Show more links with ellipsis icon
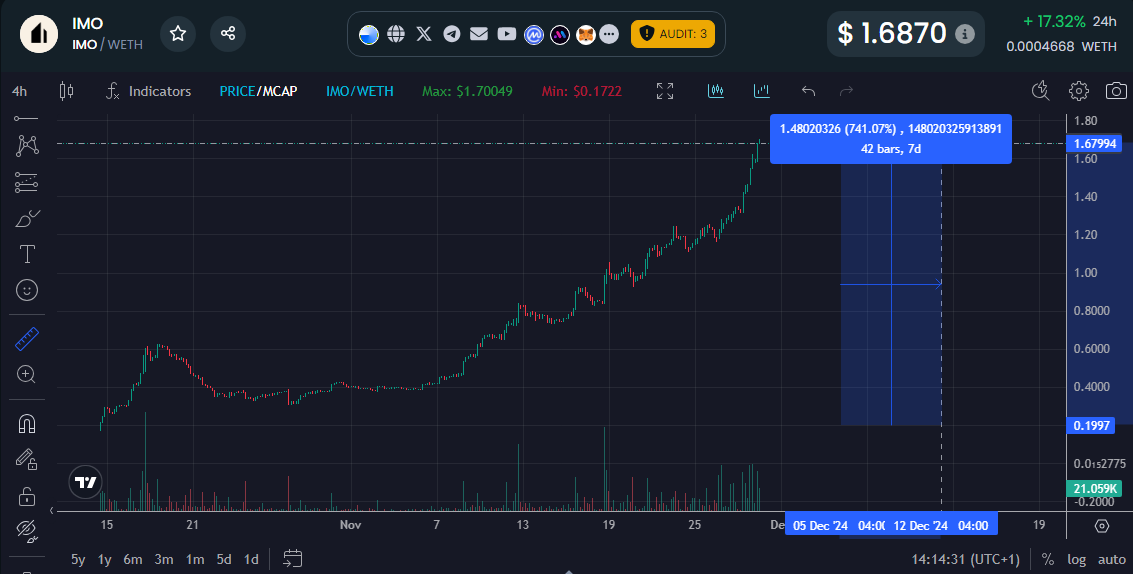Screen dimensions: 1133x574 610,33
